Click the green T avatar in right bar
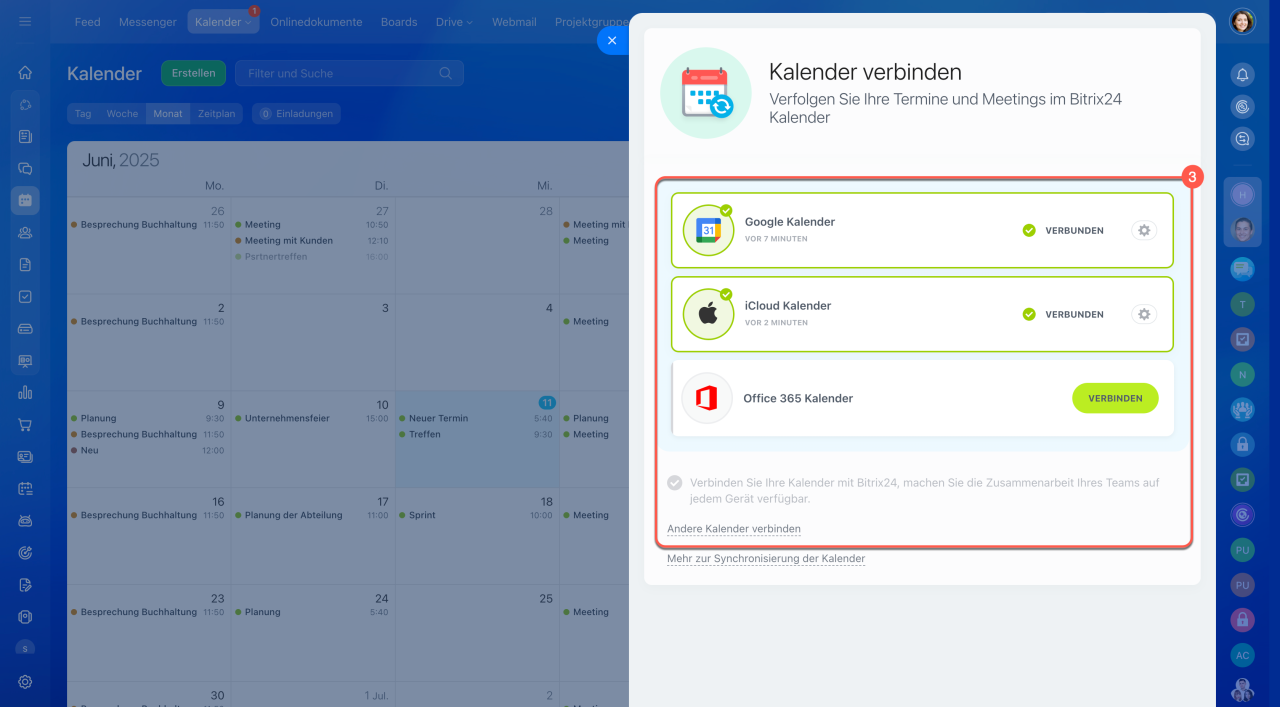Screen dimensions: 1280x707 (x=1242, y=303)
